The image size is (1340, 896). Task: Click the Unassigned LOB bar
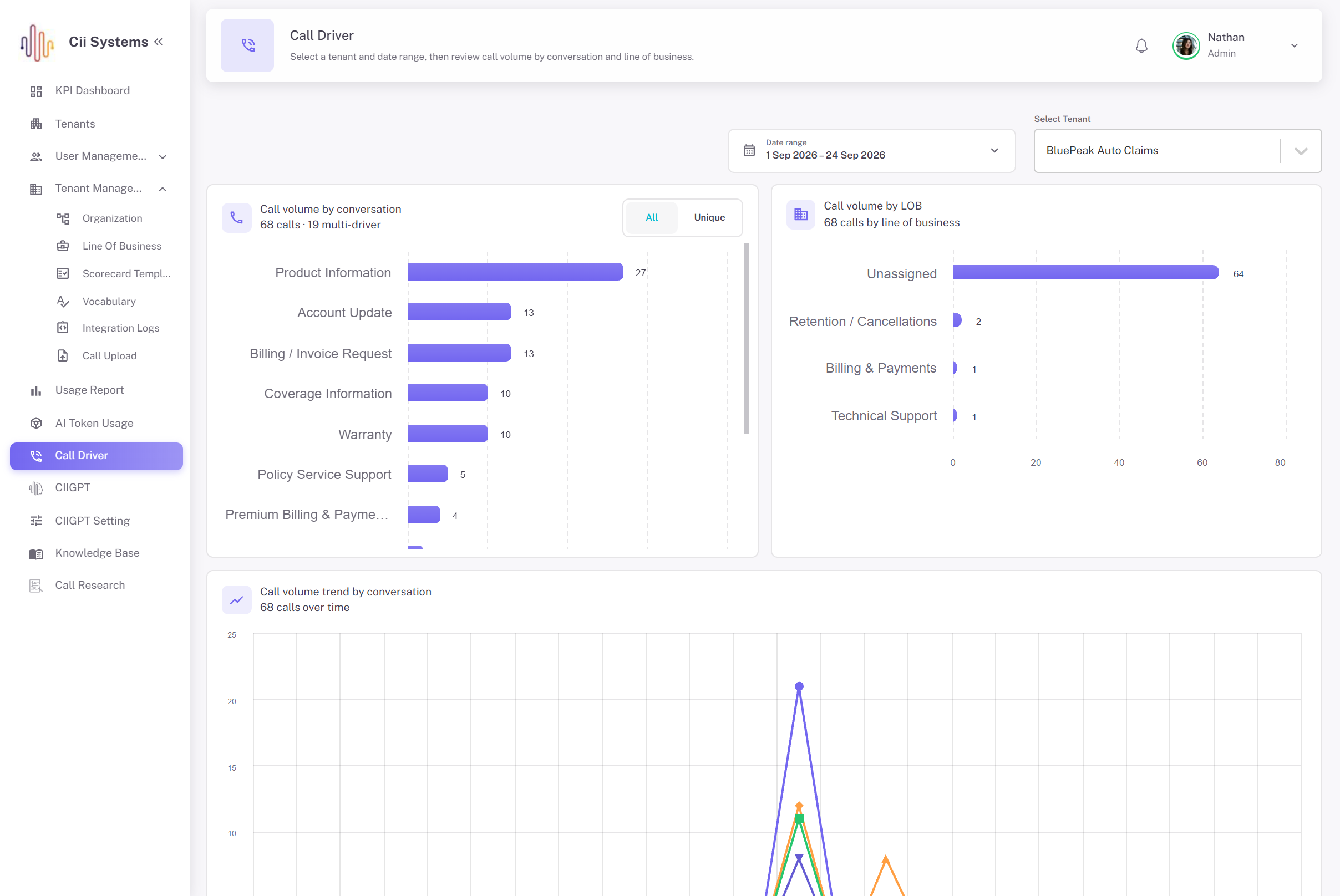1085,273
